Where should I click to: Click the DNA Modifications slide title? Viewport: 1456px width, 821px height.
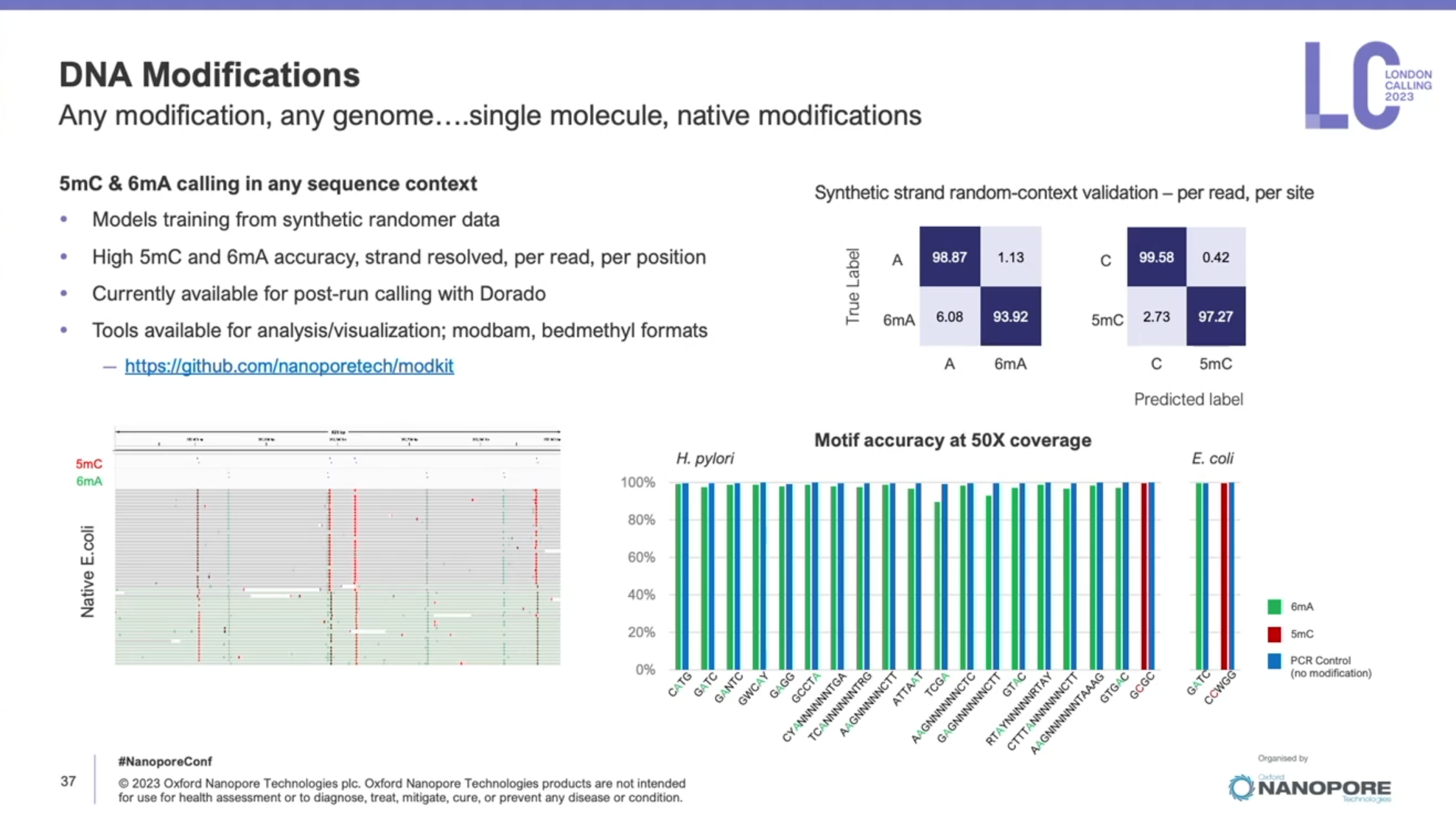pyautogui.click(x=209, y=75)
